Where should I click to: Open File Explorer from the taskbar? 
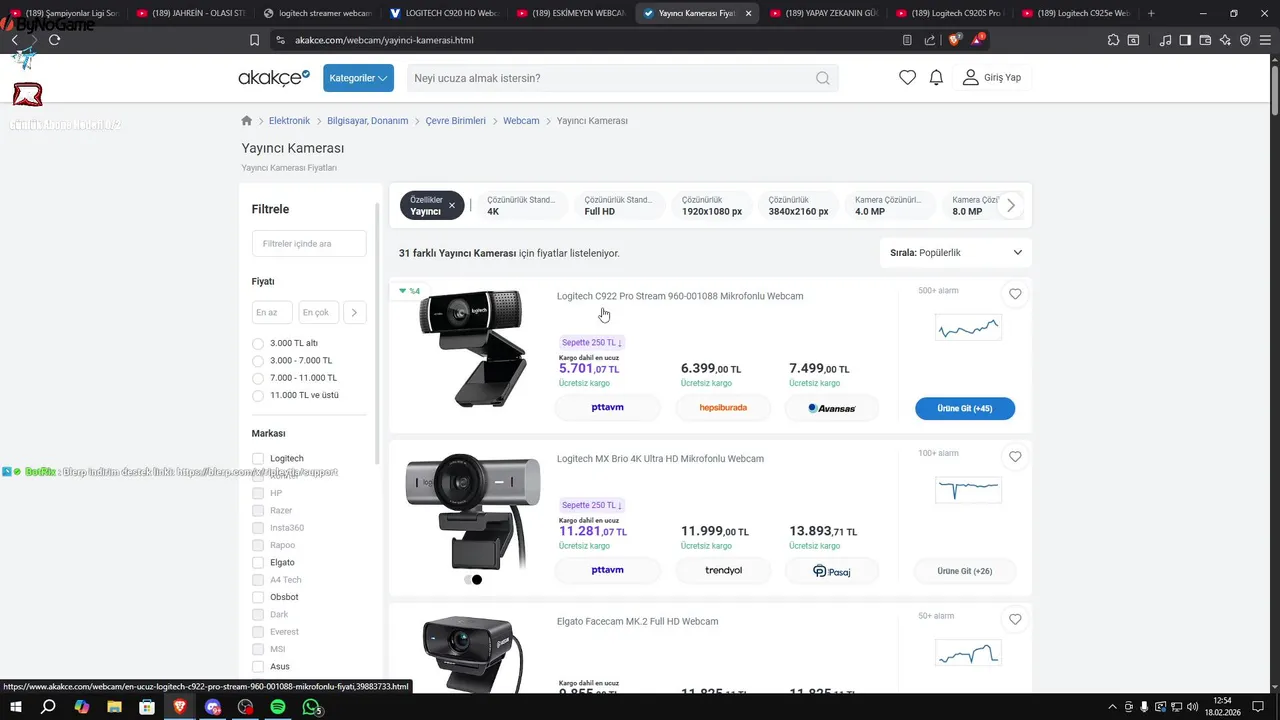[114, 707]
